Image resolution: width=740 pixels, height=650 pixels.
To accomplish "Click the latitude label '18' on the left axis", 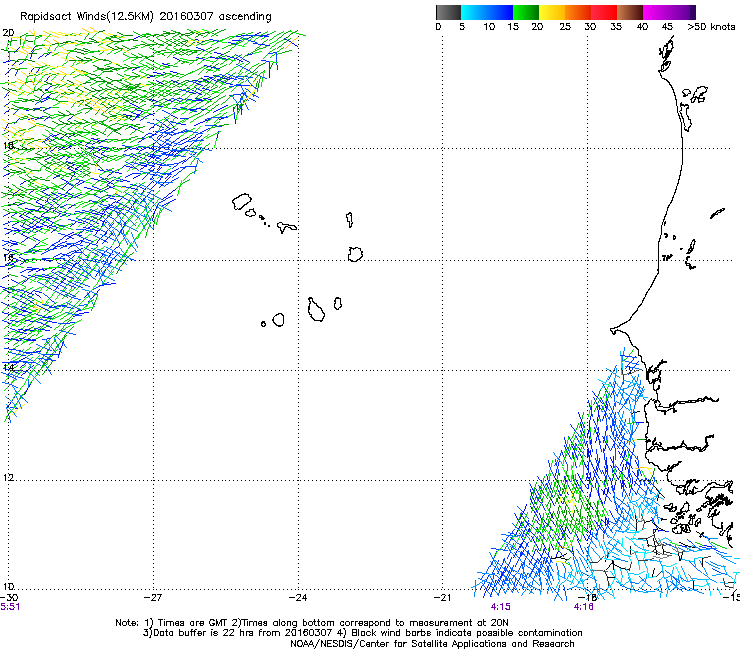I will click(8, 145).
